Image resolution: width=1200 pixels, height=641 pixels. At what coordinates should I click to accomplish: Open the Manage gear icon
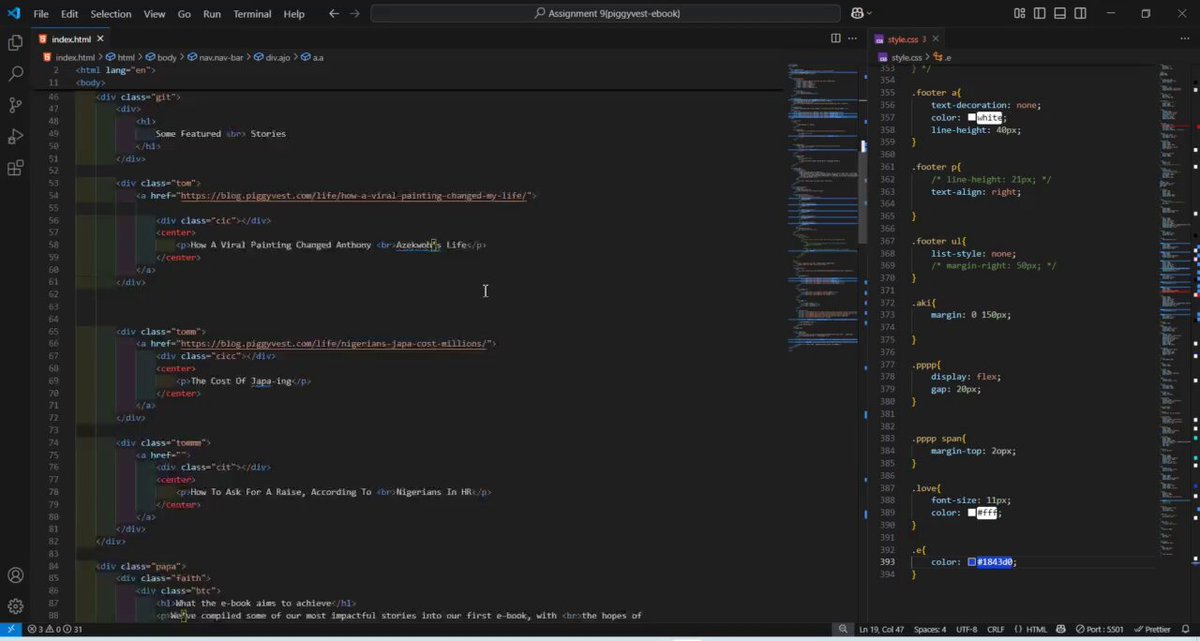(x=15, y=606)
